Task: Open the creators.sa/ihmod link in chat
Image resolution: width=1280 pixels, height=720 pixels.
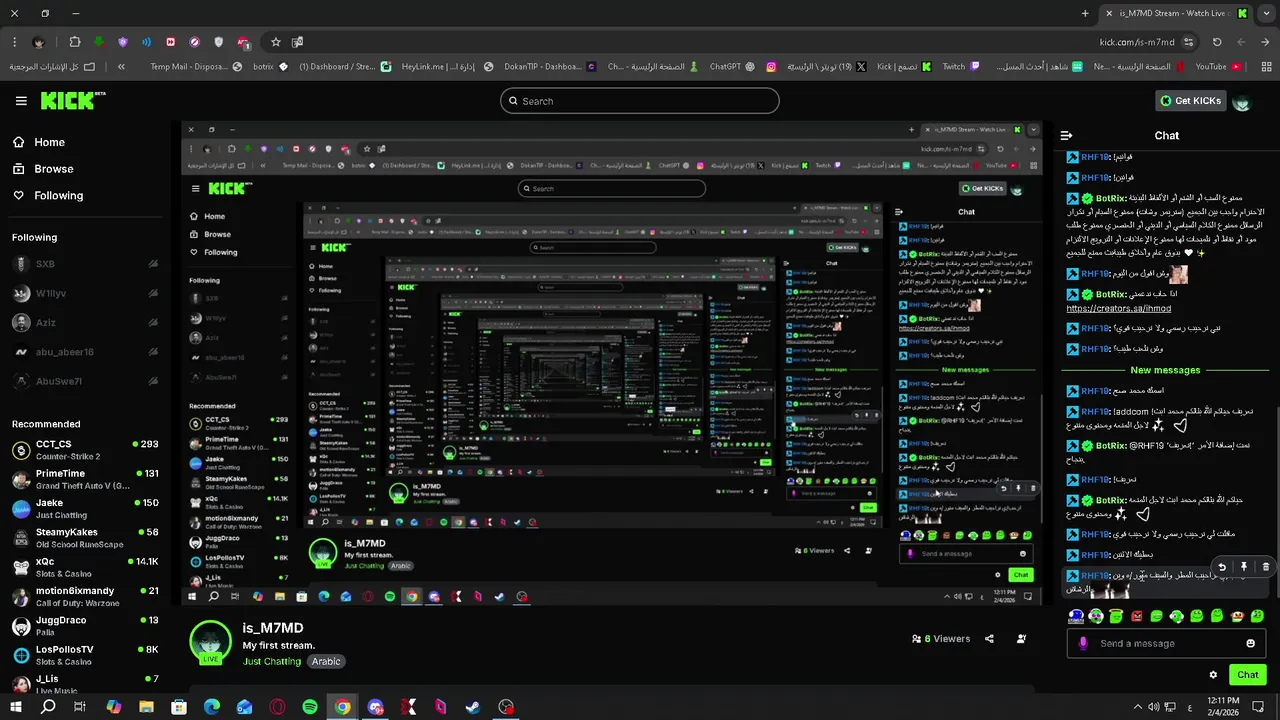Action: (x=1119, y=309)
